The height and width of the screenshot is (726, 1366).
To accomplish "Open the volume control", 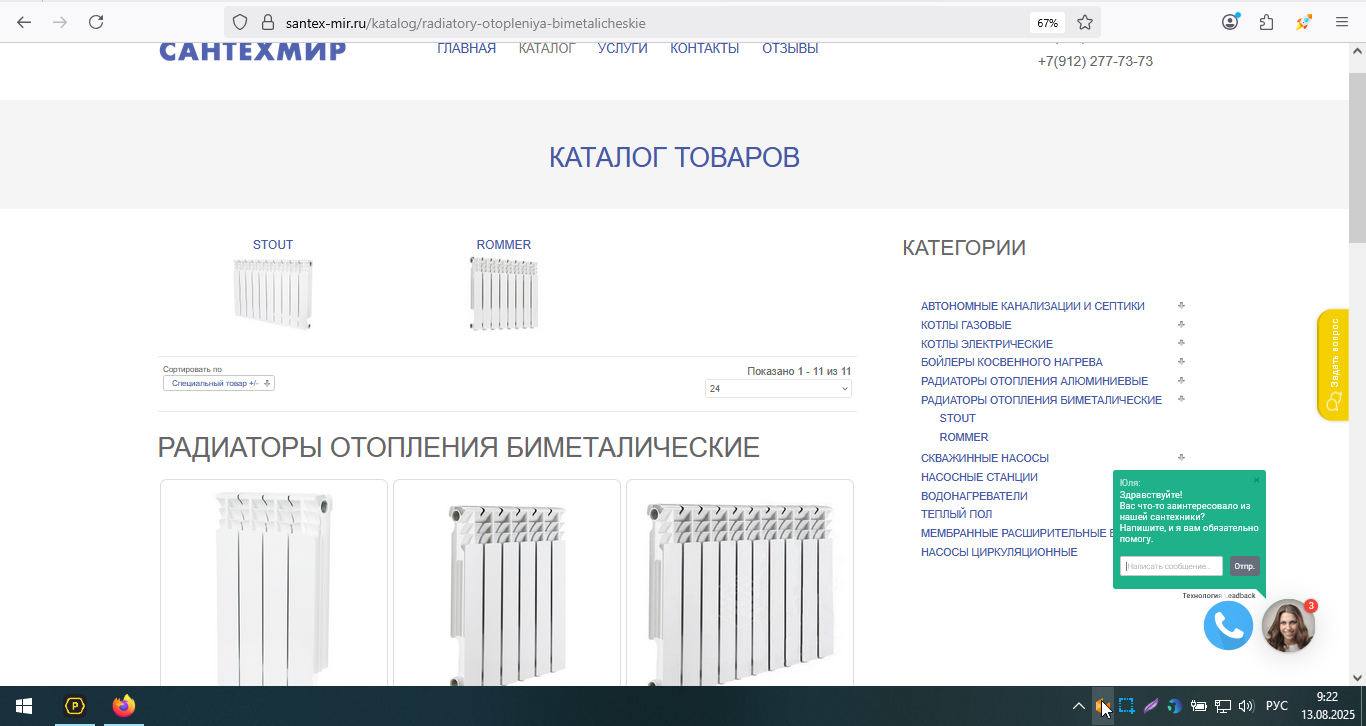I will (x=1246, y=706).
